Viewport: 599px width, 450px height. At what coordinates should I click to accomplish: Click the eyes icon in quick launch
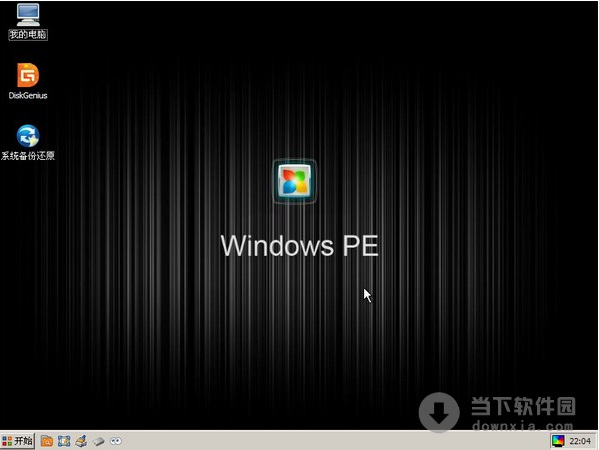tap(116, 441)
